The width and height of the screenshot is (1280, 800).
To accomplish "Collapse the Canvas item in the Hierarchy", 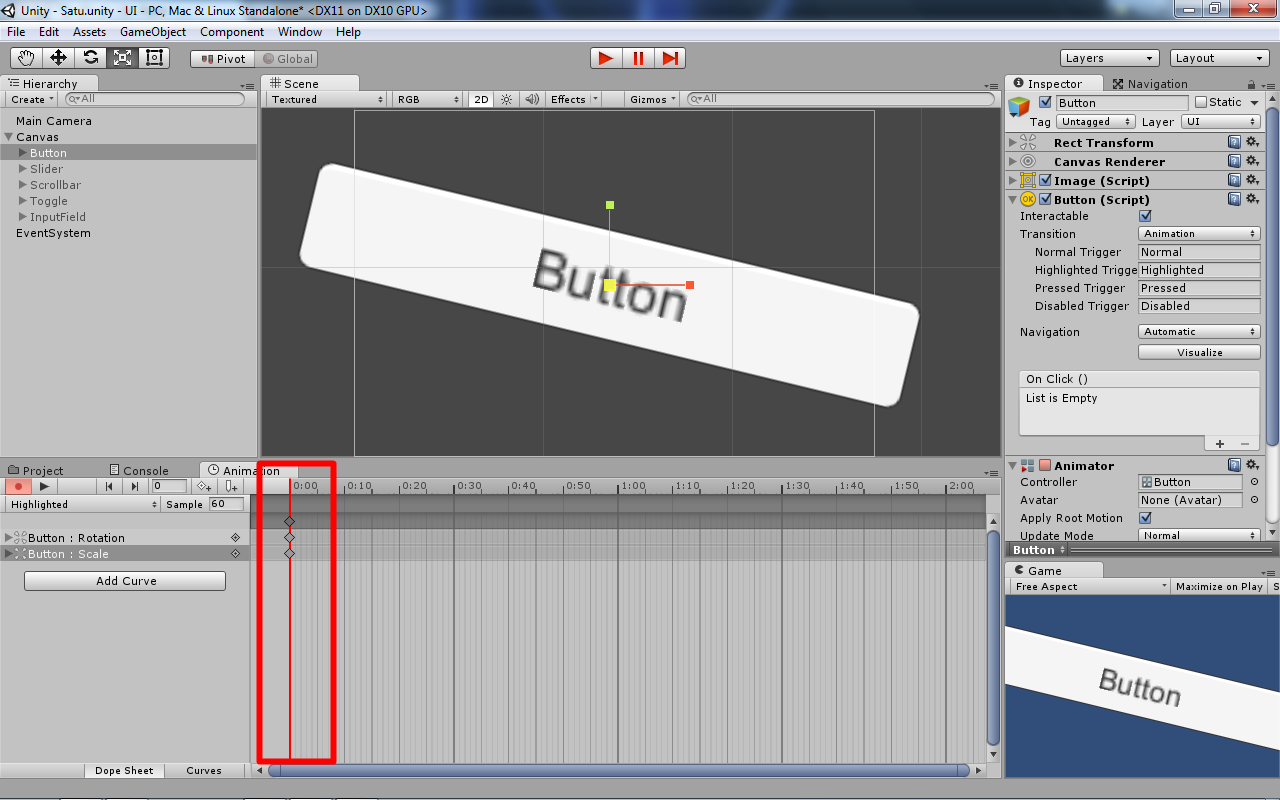I will click(x=9, y=136).
